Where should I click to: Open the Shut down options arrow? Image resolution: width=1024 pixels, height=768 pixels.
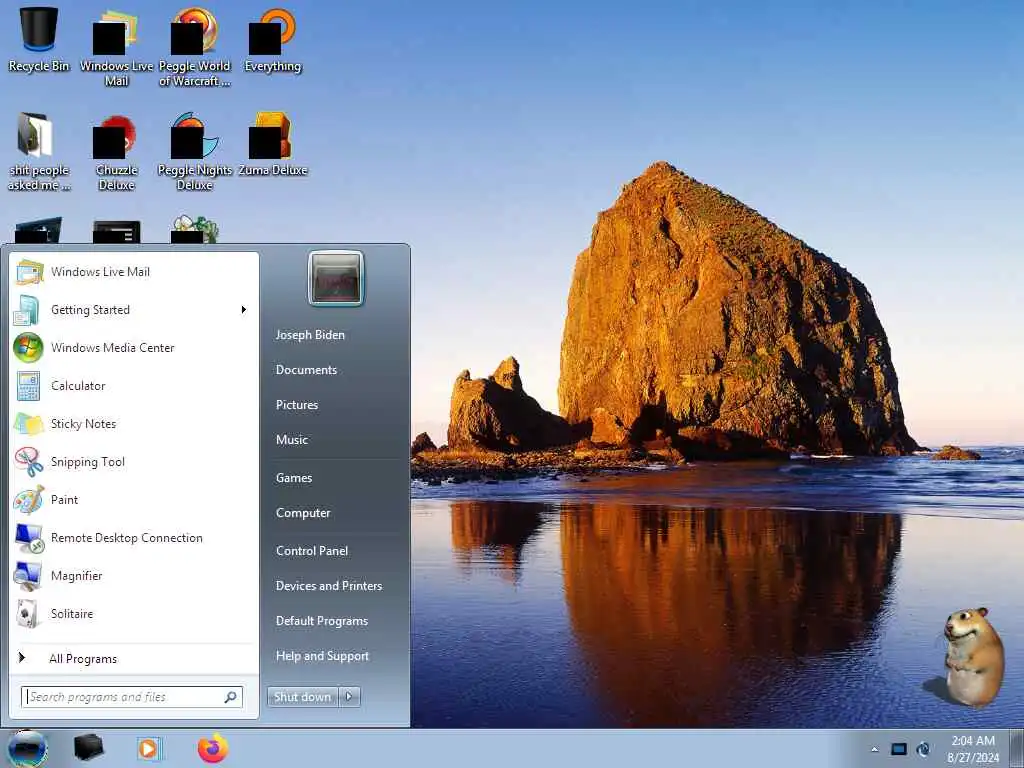coord(349,697)
